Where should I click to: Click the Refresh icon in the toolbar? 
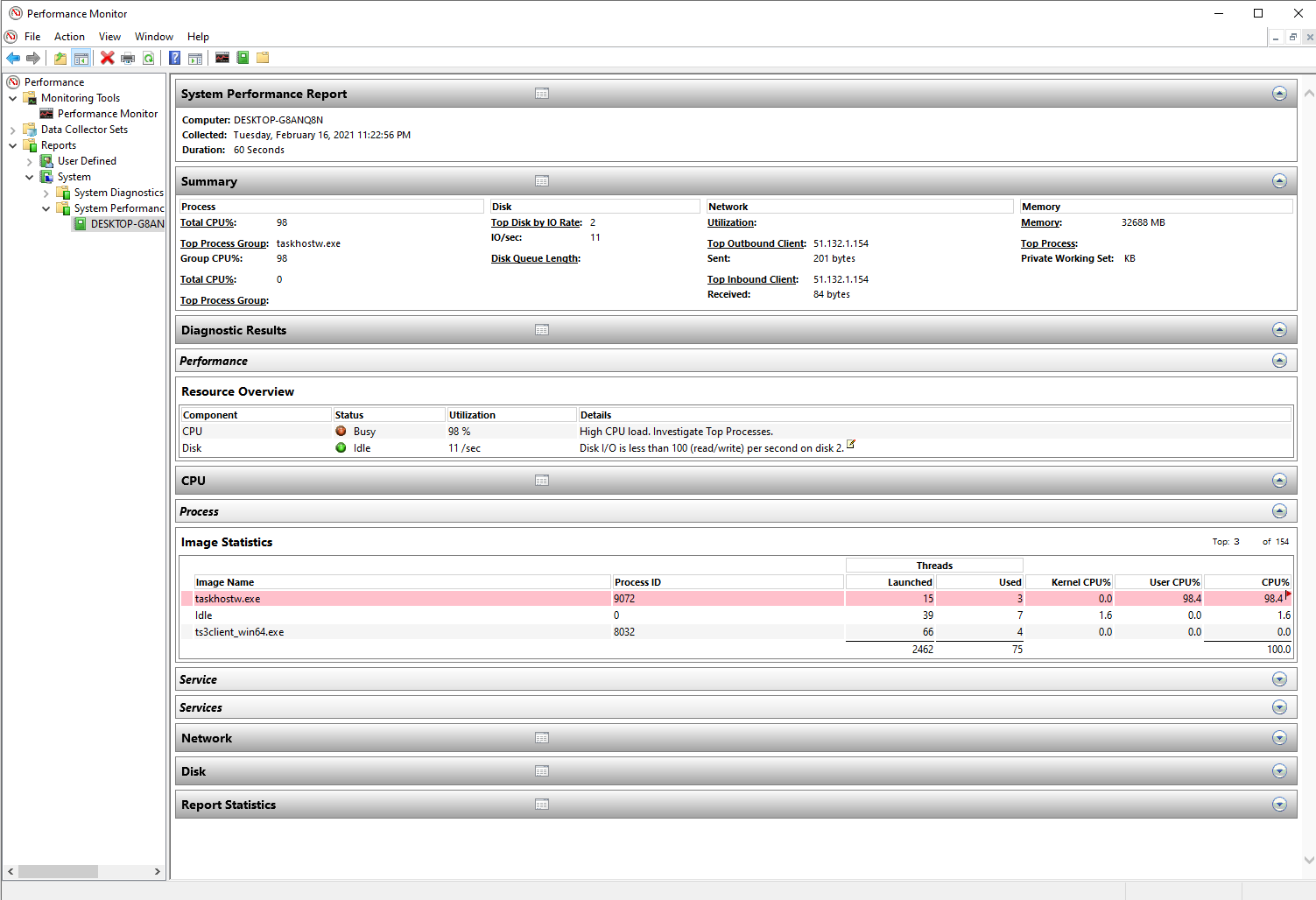(149, 58)
